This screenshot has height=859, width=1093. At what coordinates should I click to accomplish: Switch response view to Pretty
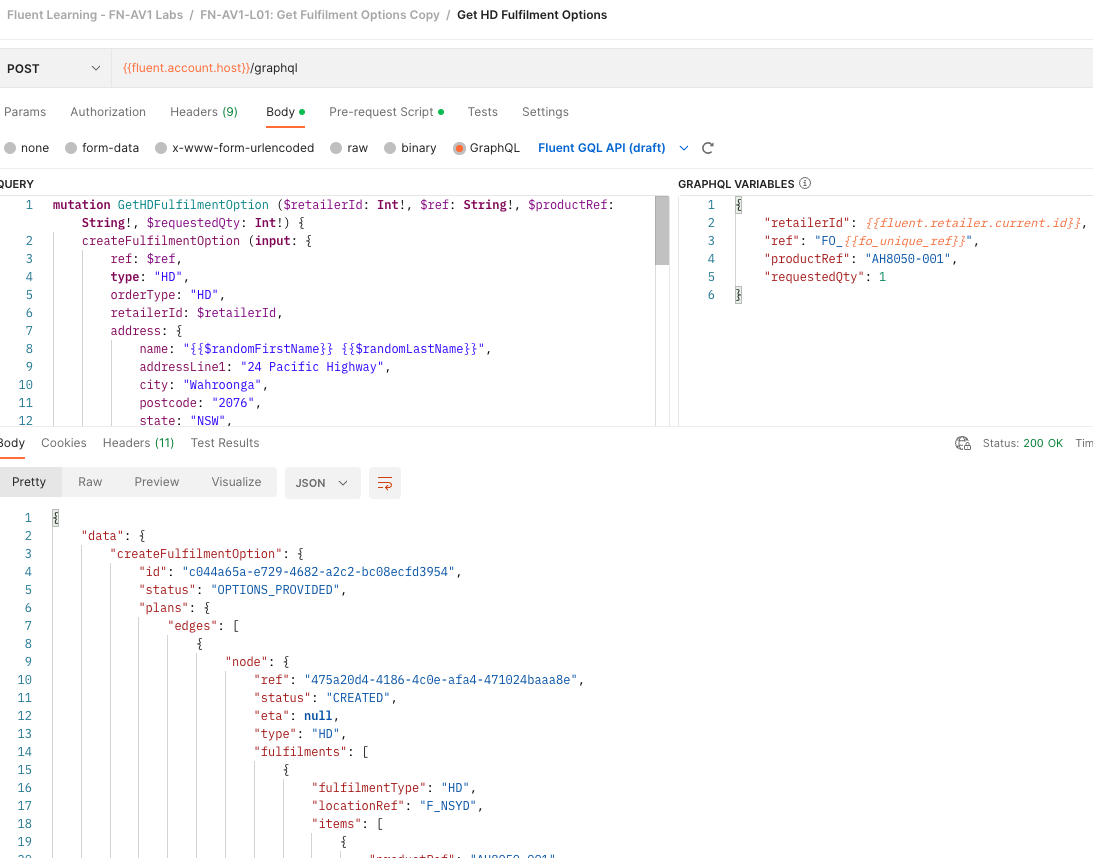[29, 482]
